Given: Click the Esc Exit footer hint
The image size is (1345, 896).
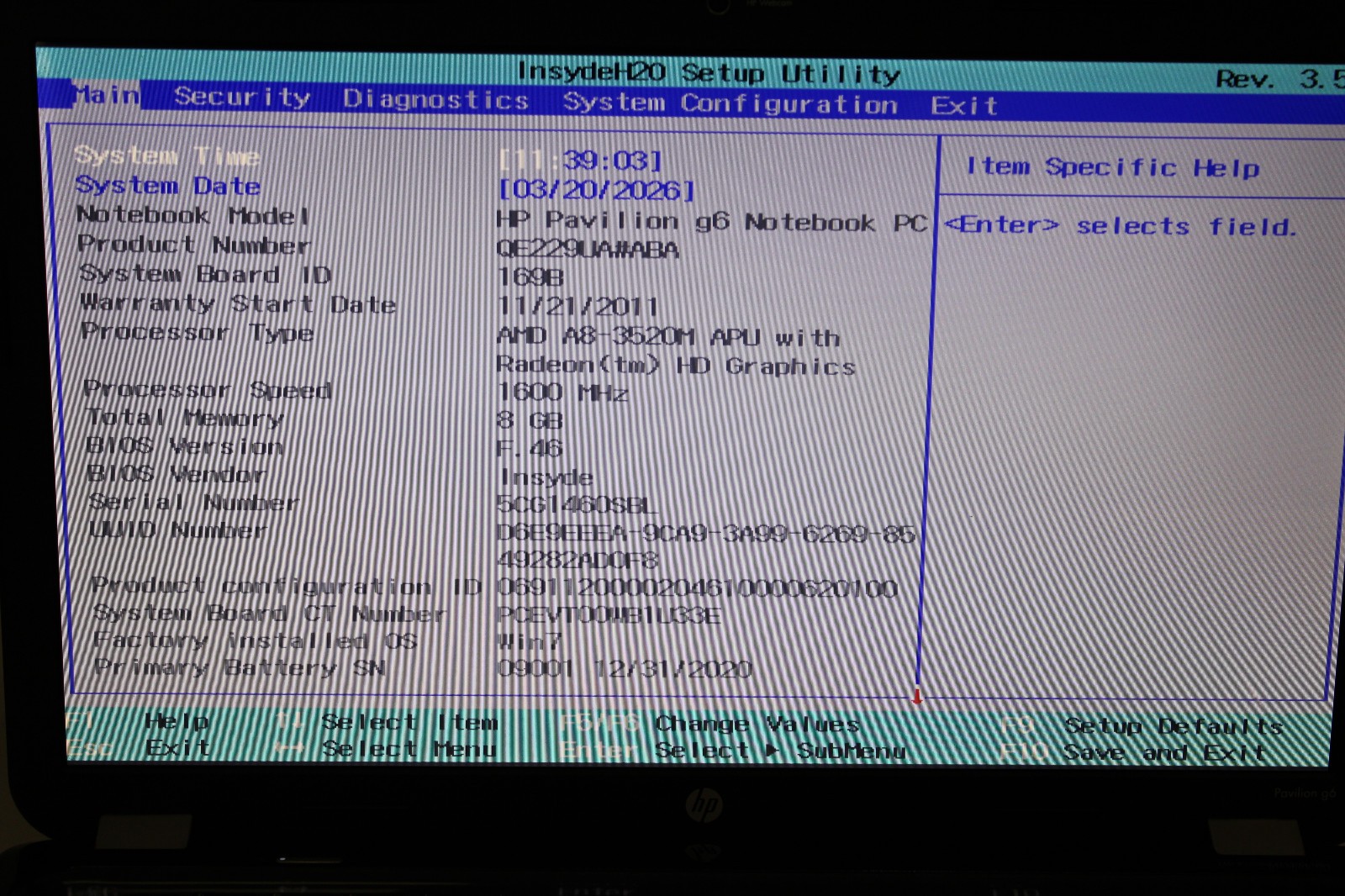Looking at the screenshot, I should click(140, 746).
